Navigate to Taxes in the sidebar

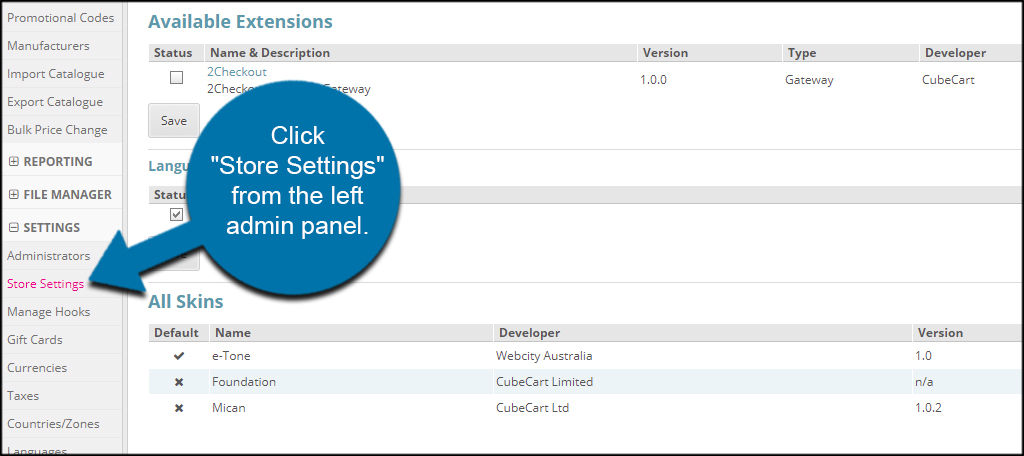pos(23,396)
